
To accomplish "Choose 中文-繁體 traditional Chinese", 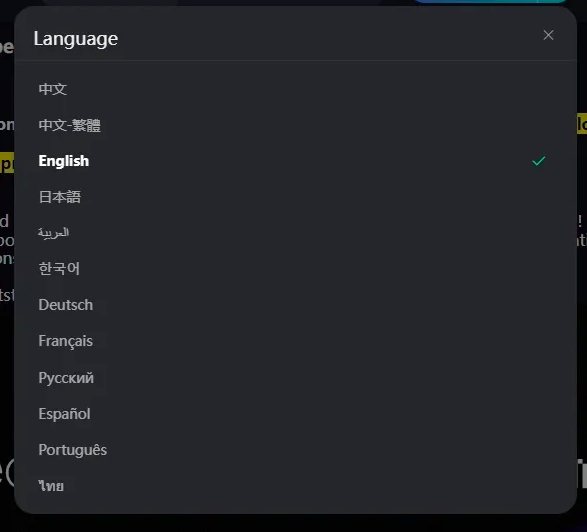I will [70, 125].
